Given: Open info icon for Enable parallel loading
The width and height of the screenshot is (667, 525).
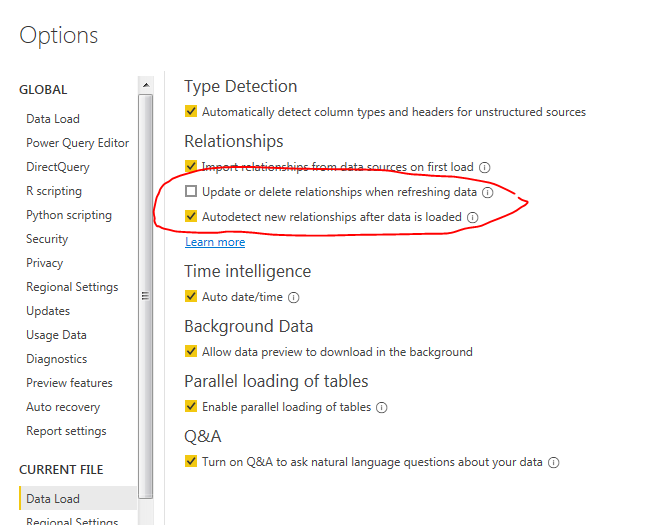Looking at the screenshot, I should tap(382, 408).
